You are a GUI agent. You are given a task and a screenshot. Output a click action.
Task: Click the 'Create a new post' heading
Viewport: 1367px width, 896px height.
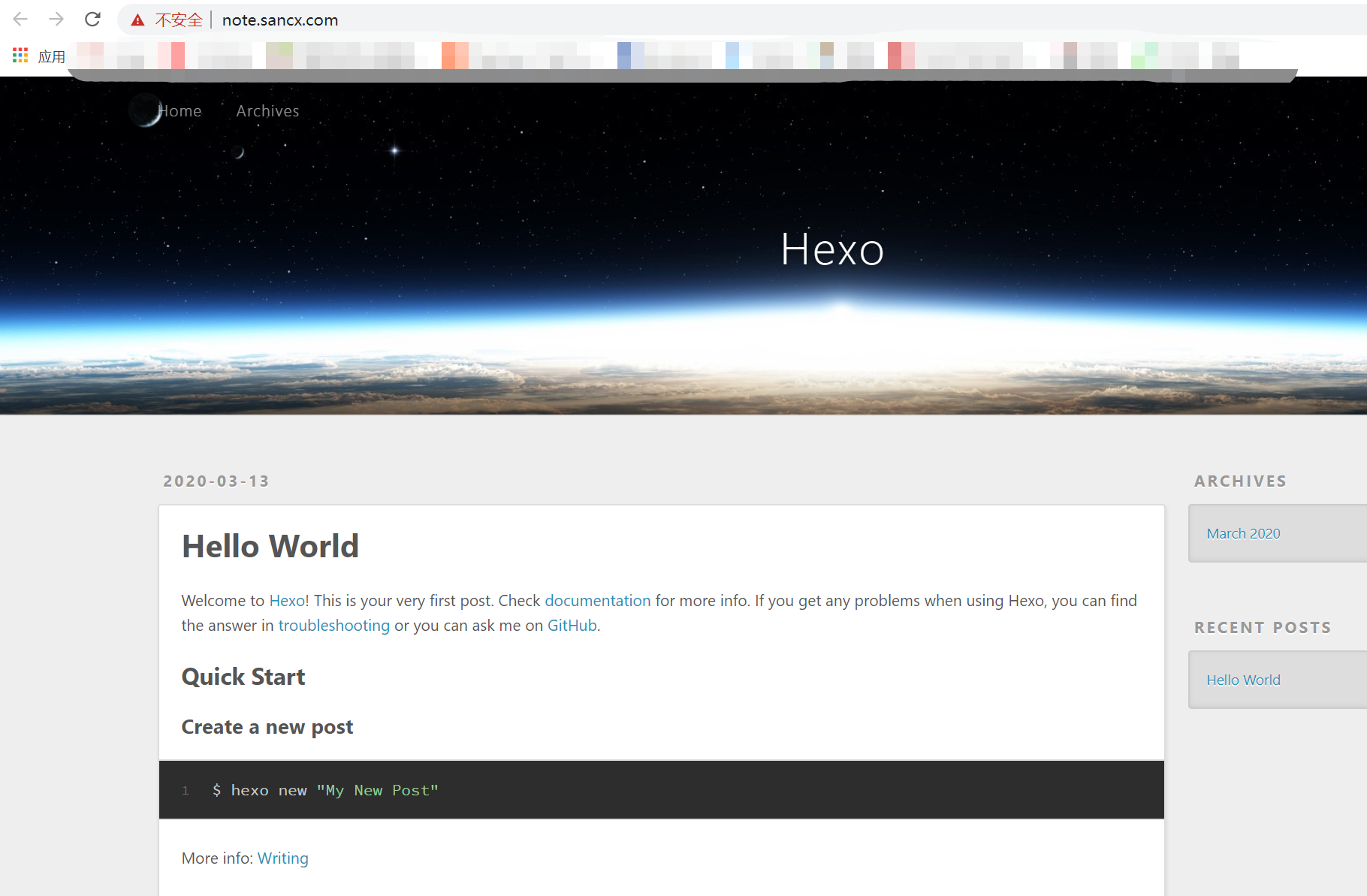pos(267,727)
